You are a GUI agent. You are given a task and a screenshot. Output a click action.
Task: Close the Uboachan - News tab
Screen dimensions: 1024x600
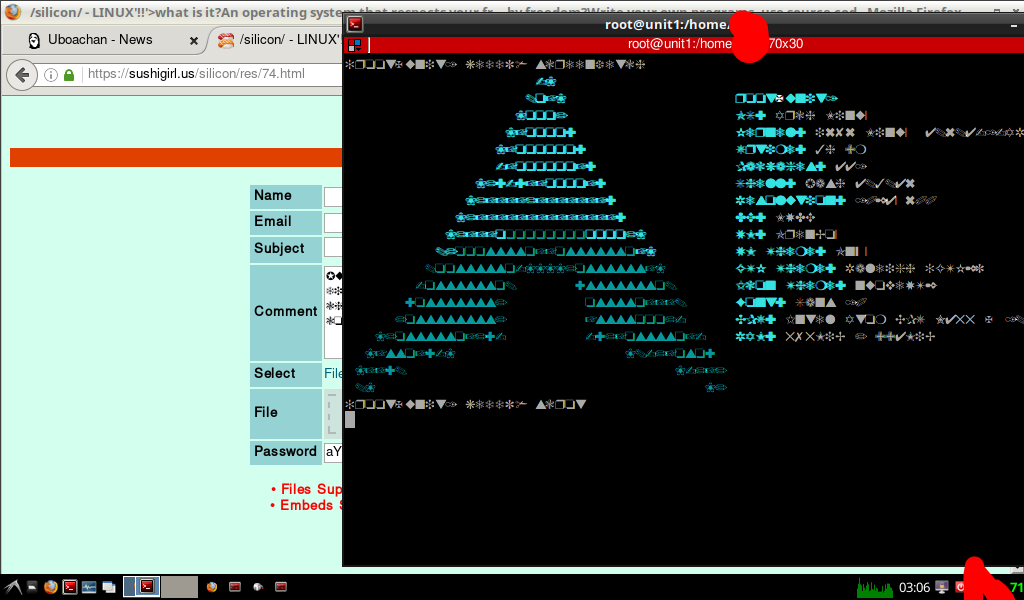(x=194, y=40)
